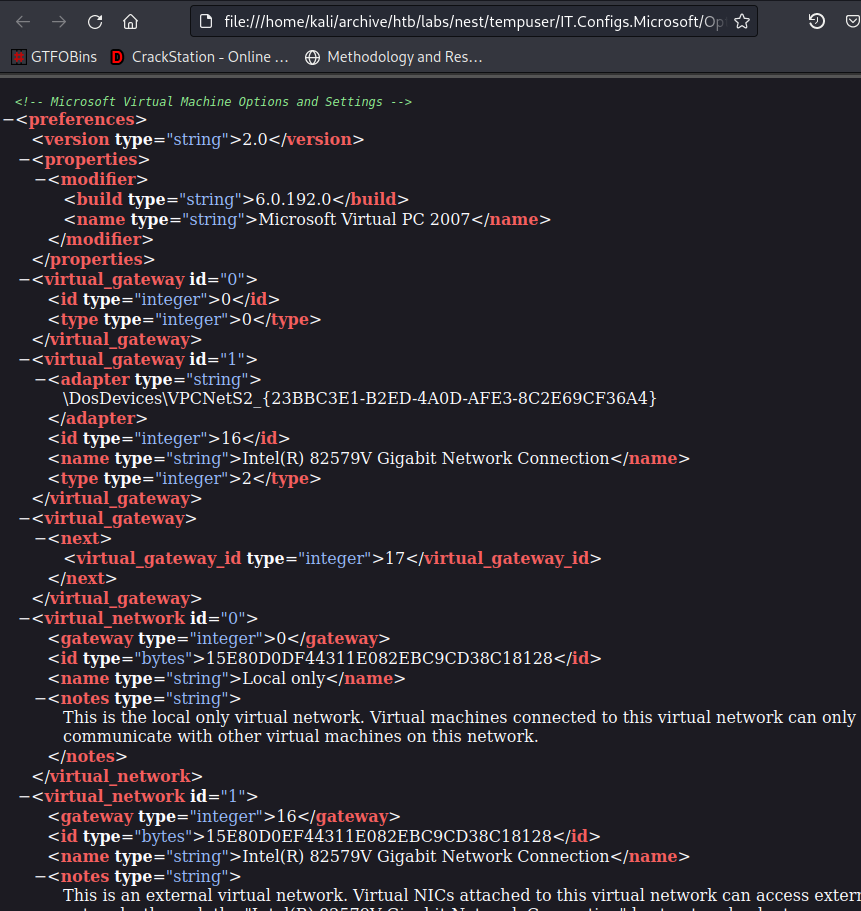Collapse the modifier element
This screenshot has height=911, width=861.
tap(41, 180)
